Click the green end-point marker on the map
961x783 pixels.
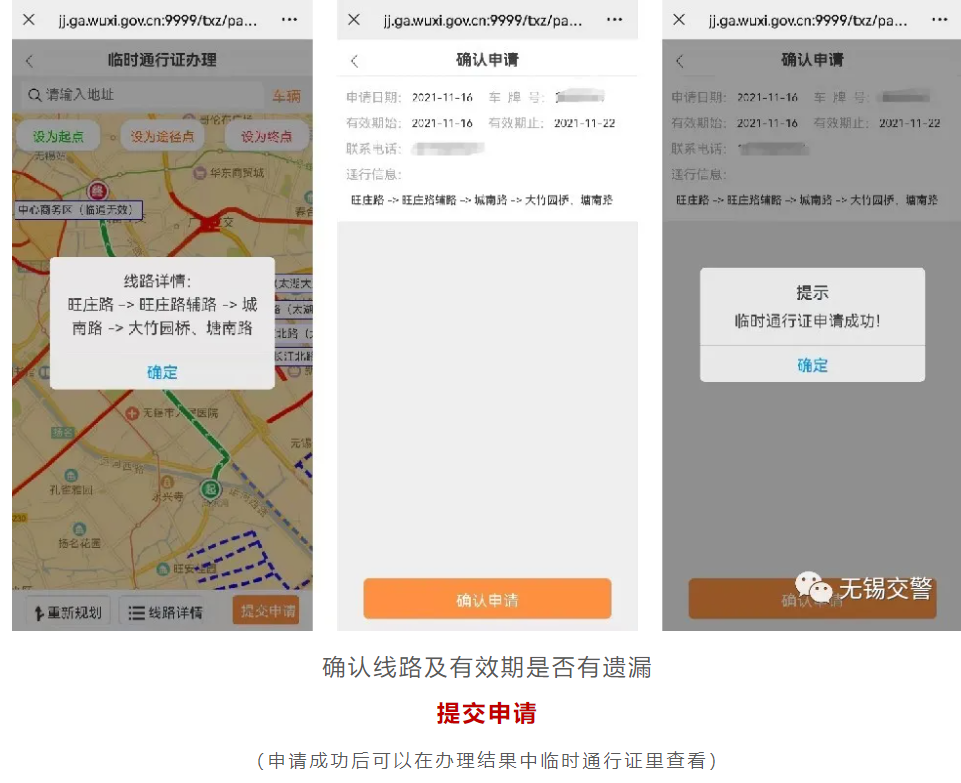tap(209, 488)
